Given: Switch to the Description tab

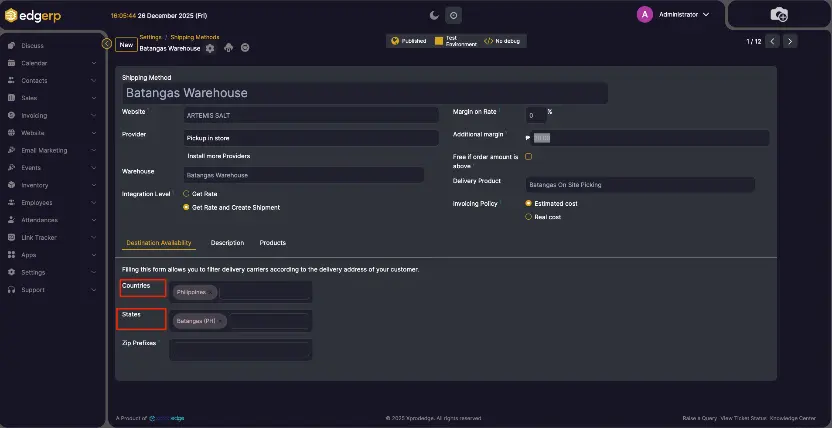Looking at the screenshot, I should point(227,243).
